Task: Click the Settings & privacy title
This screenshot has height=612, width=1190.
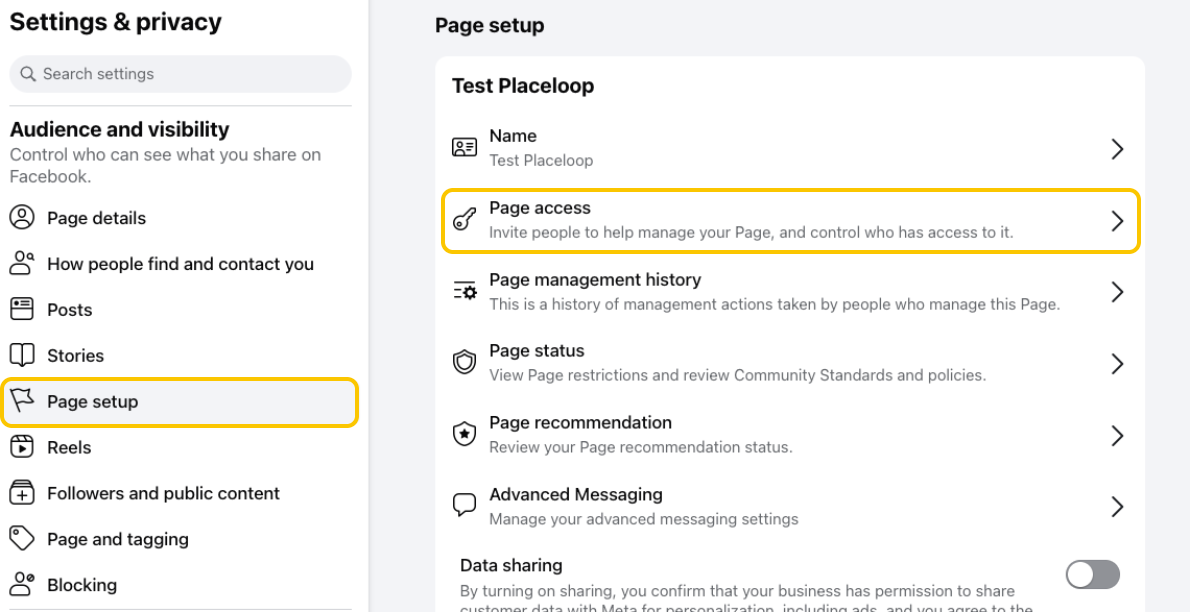Action: click(x=115, y=22)
